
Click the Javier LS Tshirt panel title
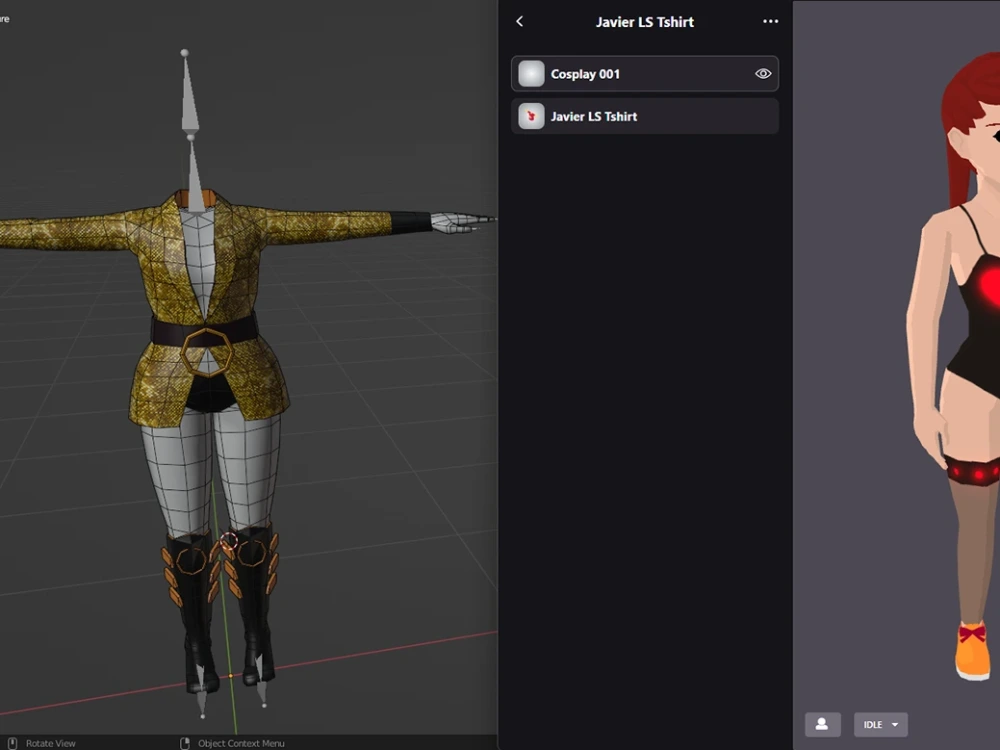[644, 22]
